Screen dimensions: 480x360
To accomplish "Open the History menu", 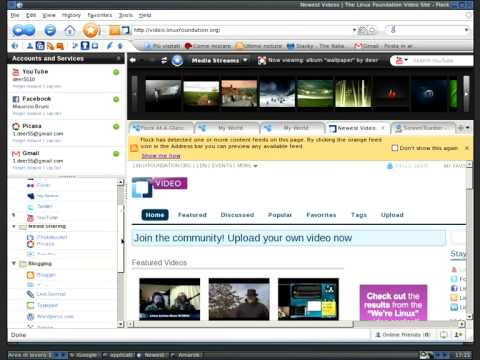I will [71, 15].
